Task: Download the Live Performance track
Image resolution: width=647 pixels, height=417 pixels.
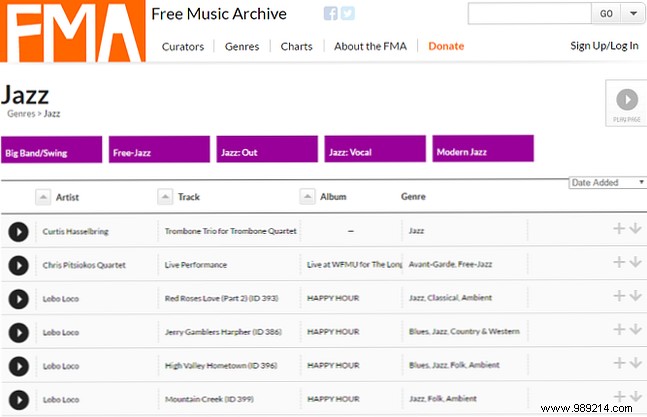Action: pyautogui.click(x=635, y=262)
